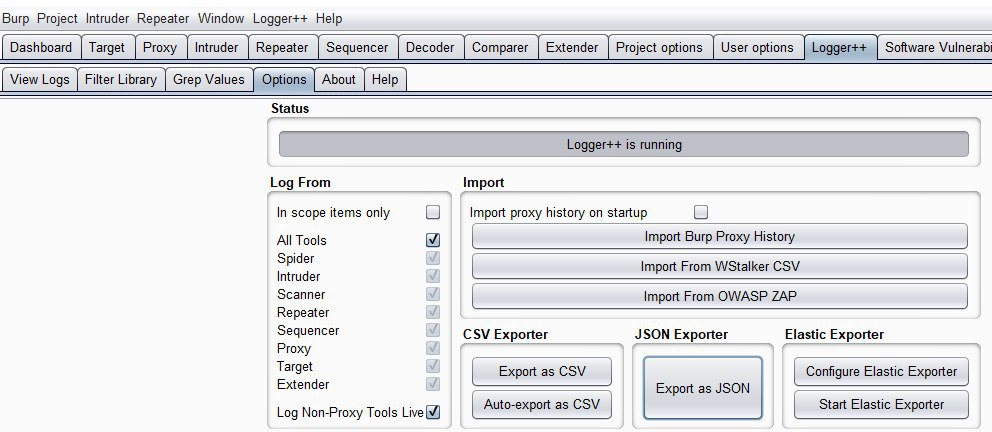Image resolution: width=992 pixels, height=432 pixels.
Task: Click Configure Elastic Exporter button
Action: click(x=881, y=371)
